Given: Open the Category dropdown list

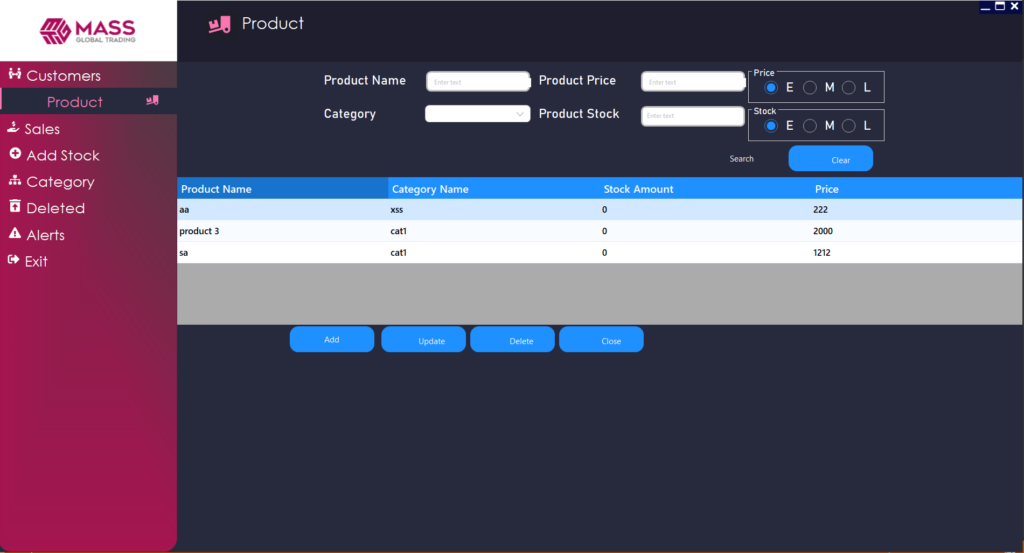Looking at the screenshot, I should (x=477, y=114).
